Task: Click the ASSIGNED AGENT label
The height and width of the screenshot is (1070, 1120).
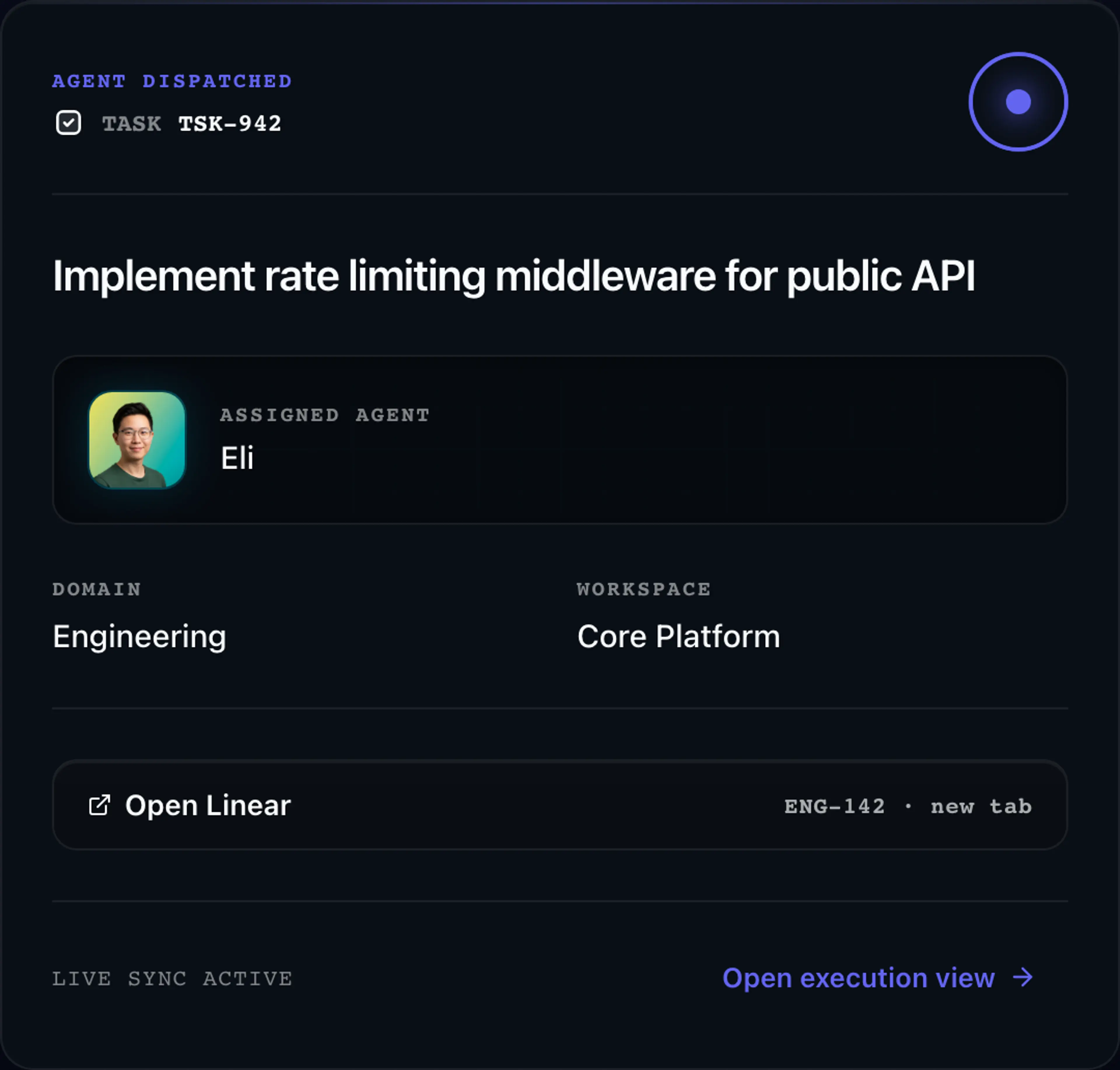Action: click(x=325, y=415)
